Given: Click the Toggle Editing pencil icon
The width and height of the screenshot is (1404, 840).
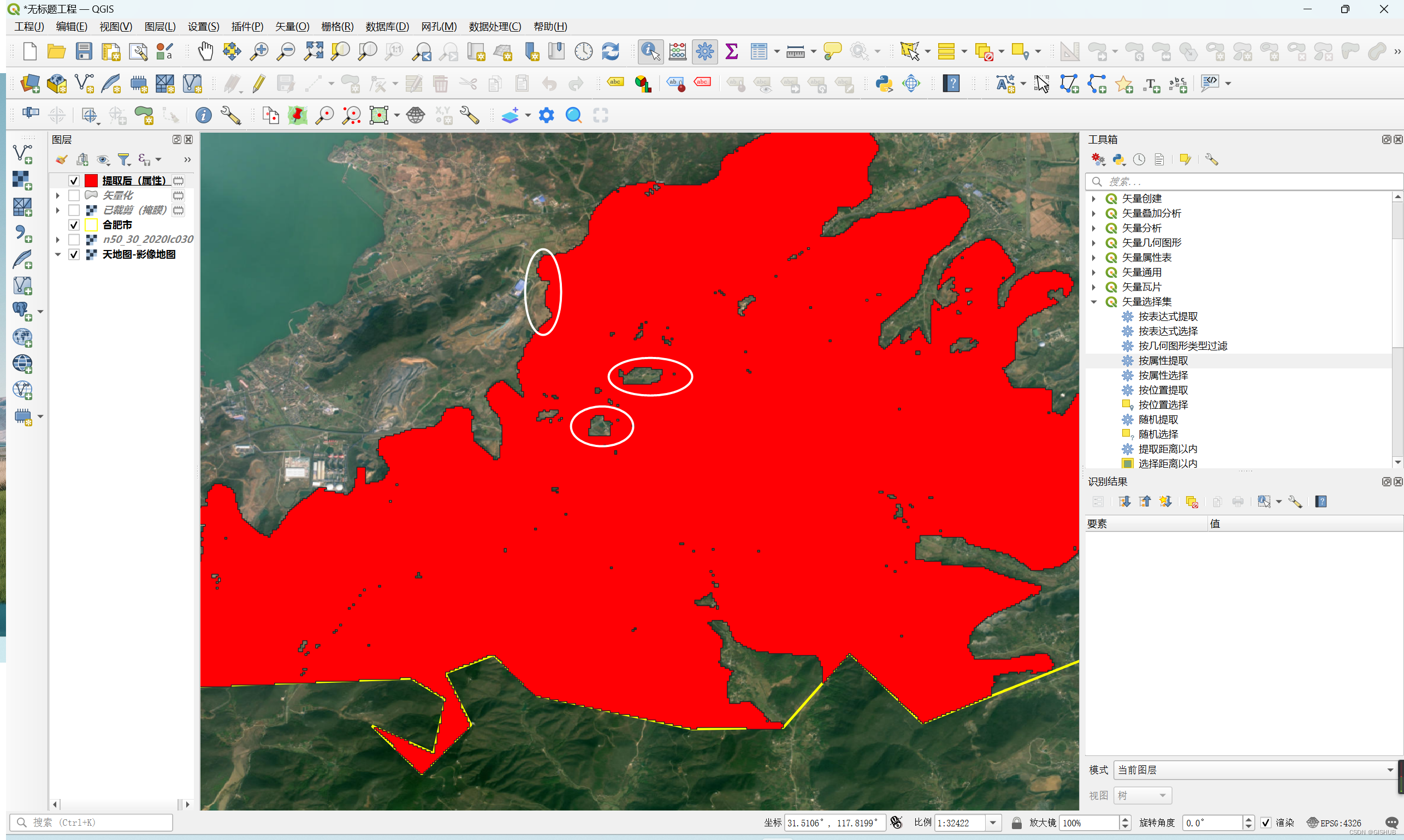Looking at the screenshot, I should coord(259,84).
